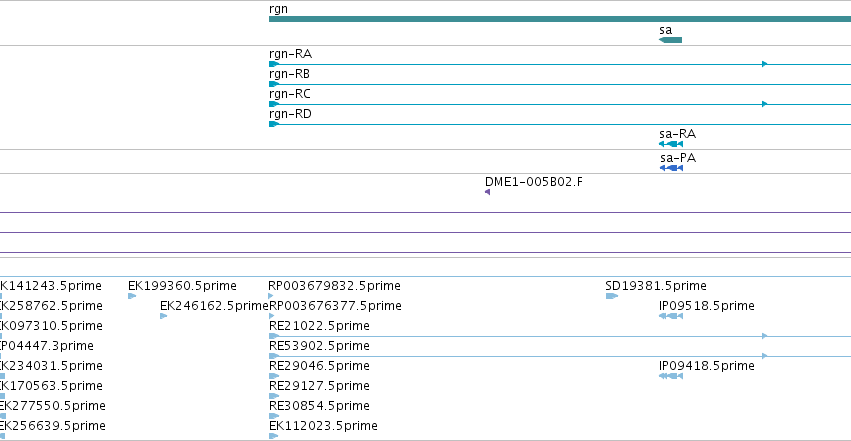The width and height of the screenshot is (851, 441).
Task: Select the RE53902.5prime label
Action: click(x=319, y=346)
